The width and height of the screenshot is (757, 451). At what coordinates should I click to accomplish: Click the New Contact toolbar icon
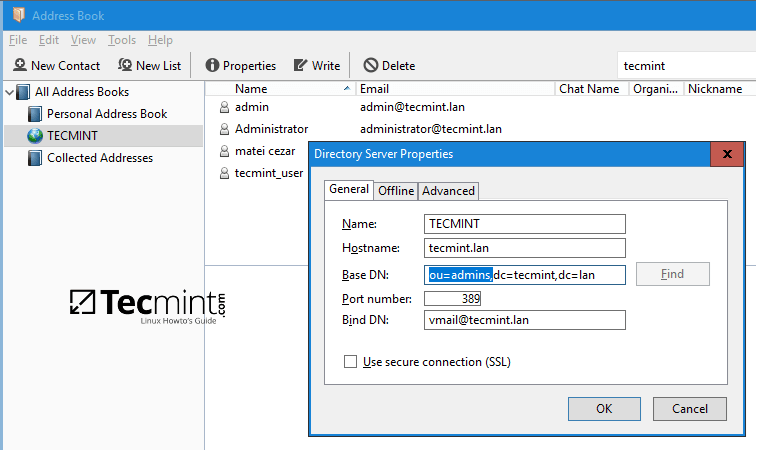click(20, 66)
